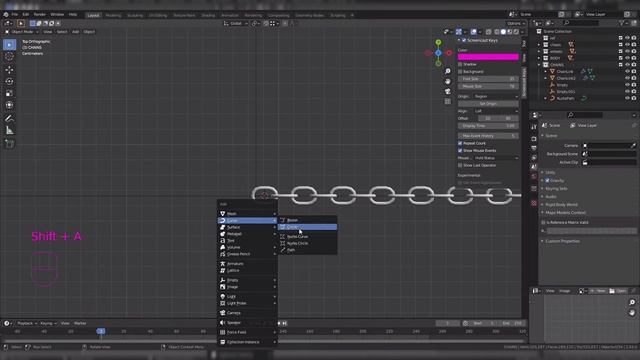Click Open button in image editor
The width and height of the screenshot is (640, 360).
click(x=618, y=291)
